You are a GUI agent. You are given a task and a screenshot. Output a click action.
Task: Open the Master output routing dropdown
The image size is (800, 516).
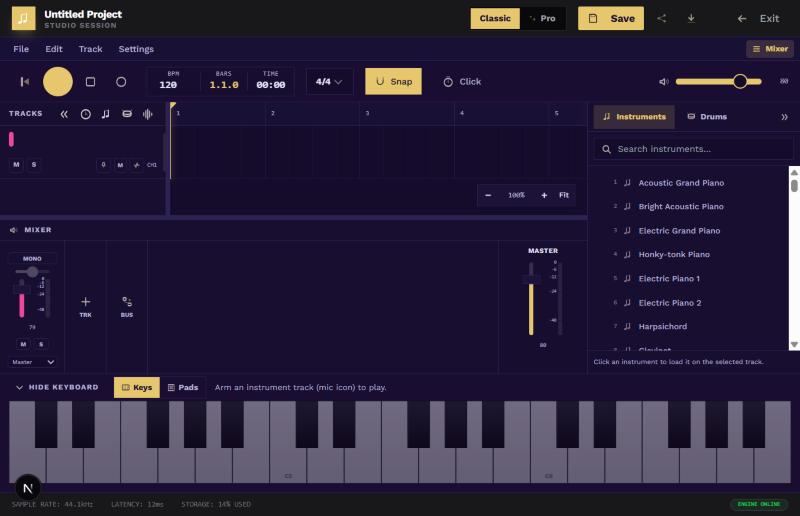pyautogui.click(x=33, y=362)
